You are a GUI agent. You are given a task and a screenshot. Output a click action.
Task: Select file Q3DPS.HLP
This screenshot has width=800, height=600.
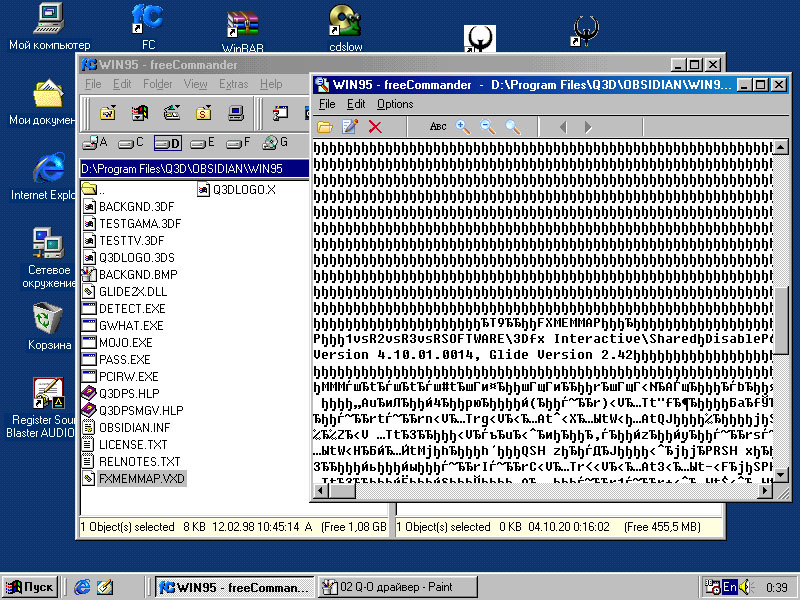pyautogui.click(x=121, y=393)
